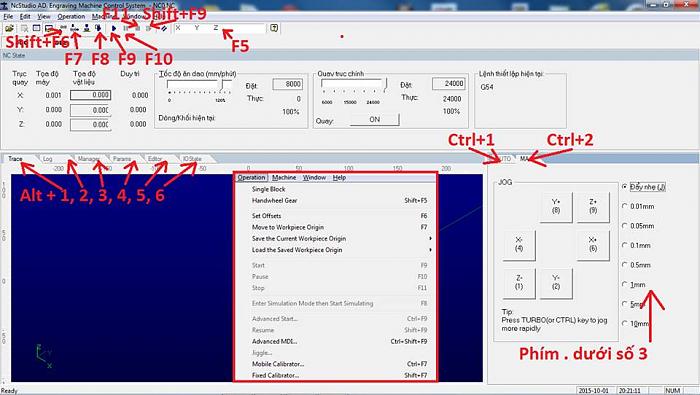
Task: Click the X workpiece coordinate field
Action: point(90,95)
